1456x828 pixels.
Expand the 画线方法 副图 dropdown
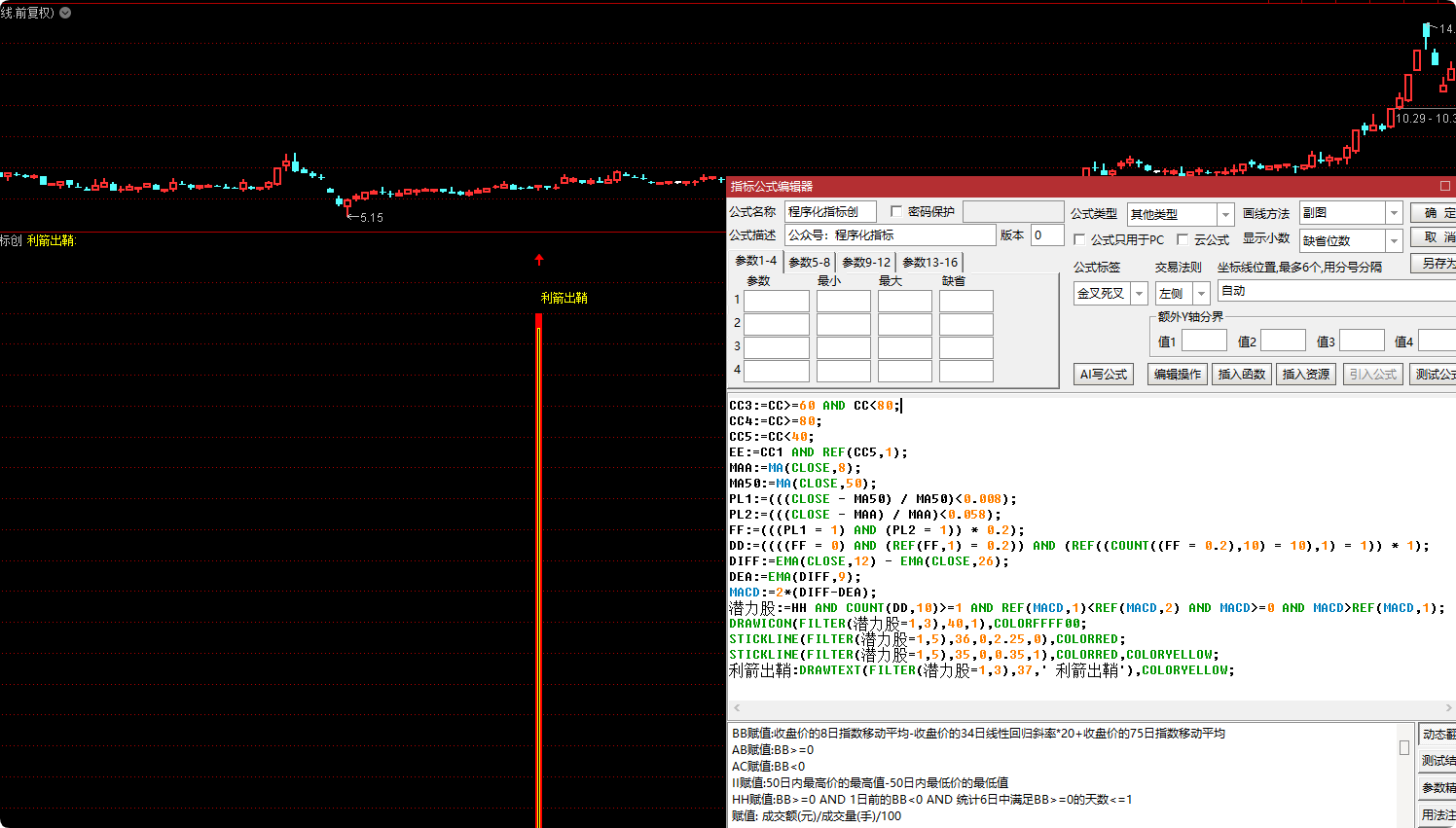pos(1394,213)
